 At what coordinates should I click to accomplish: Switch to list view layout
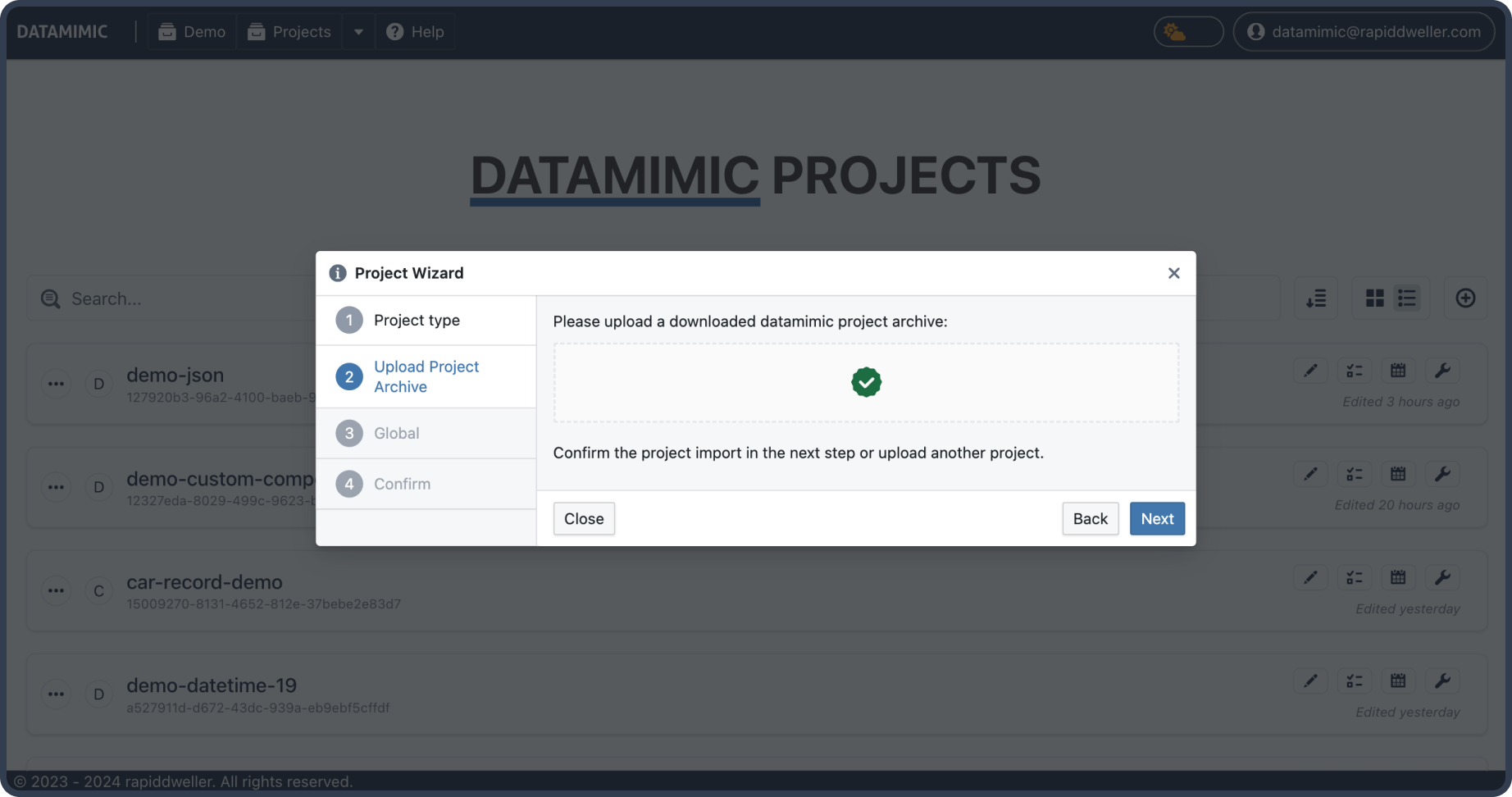click(1407, 298)
